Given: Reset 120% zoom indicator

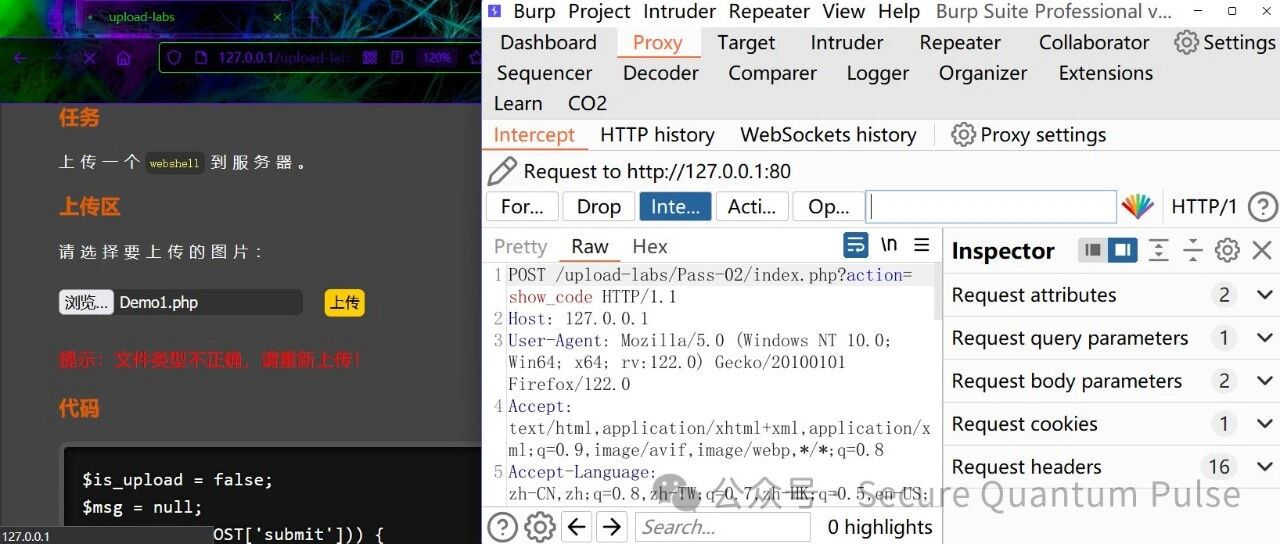Looking at the screenshot, I should [x=437, y=58].
